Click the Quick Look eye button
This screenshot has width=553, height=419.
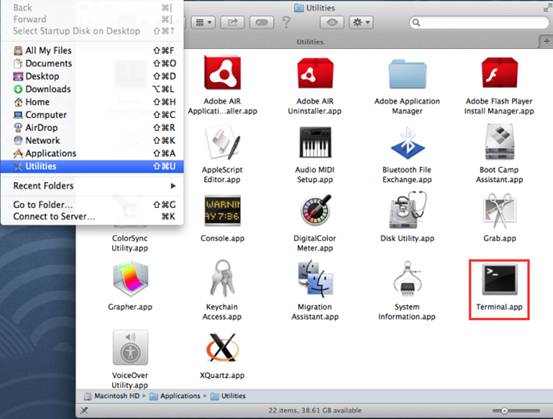[332, 23]
